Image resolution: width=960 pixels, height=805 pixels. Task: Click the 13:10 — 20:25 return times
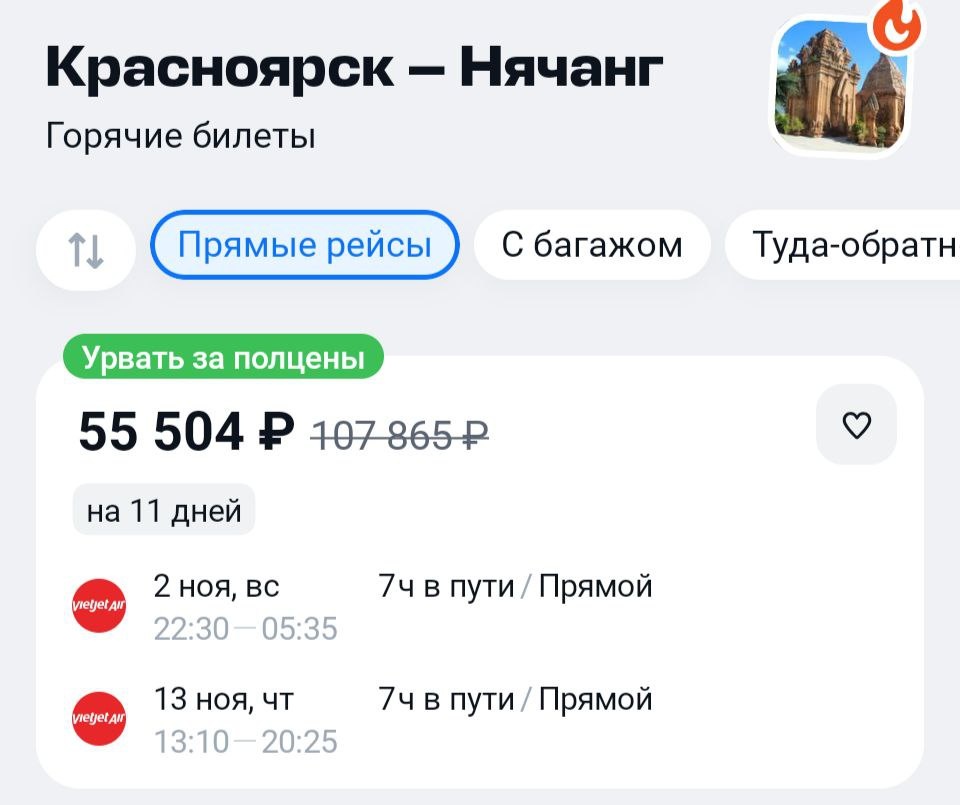pyautogui.click(x=245, y=741)
